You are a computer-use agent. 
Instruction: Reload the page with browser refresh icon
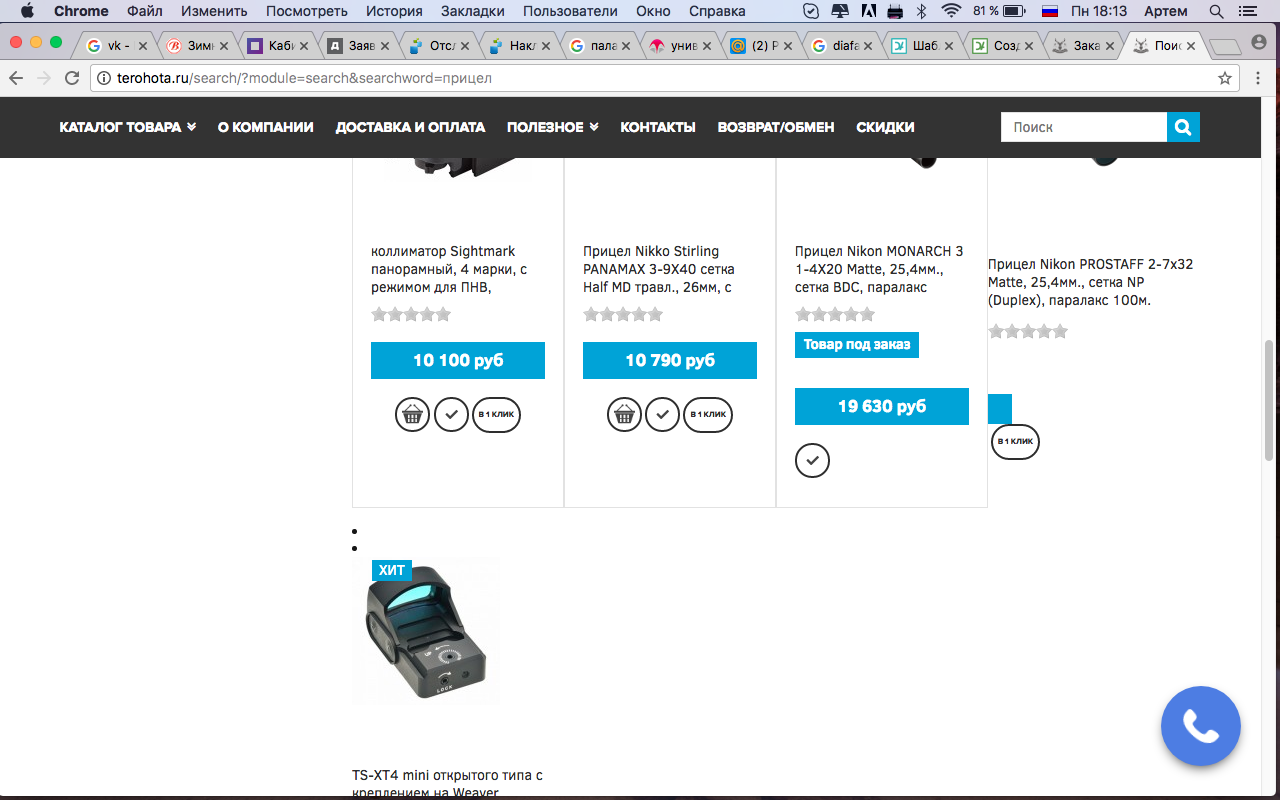coord(72,78)
